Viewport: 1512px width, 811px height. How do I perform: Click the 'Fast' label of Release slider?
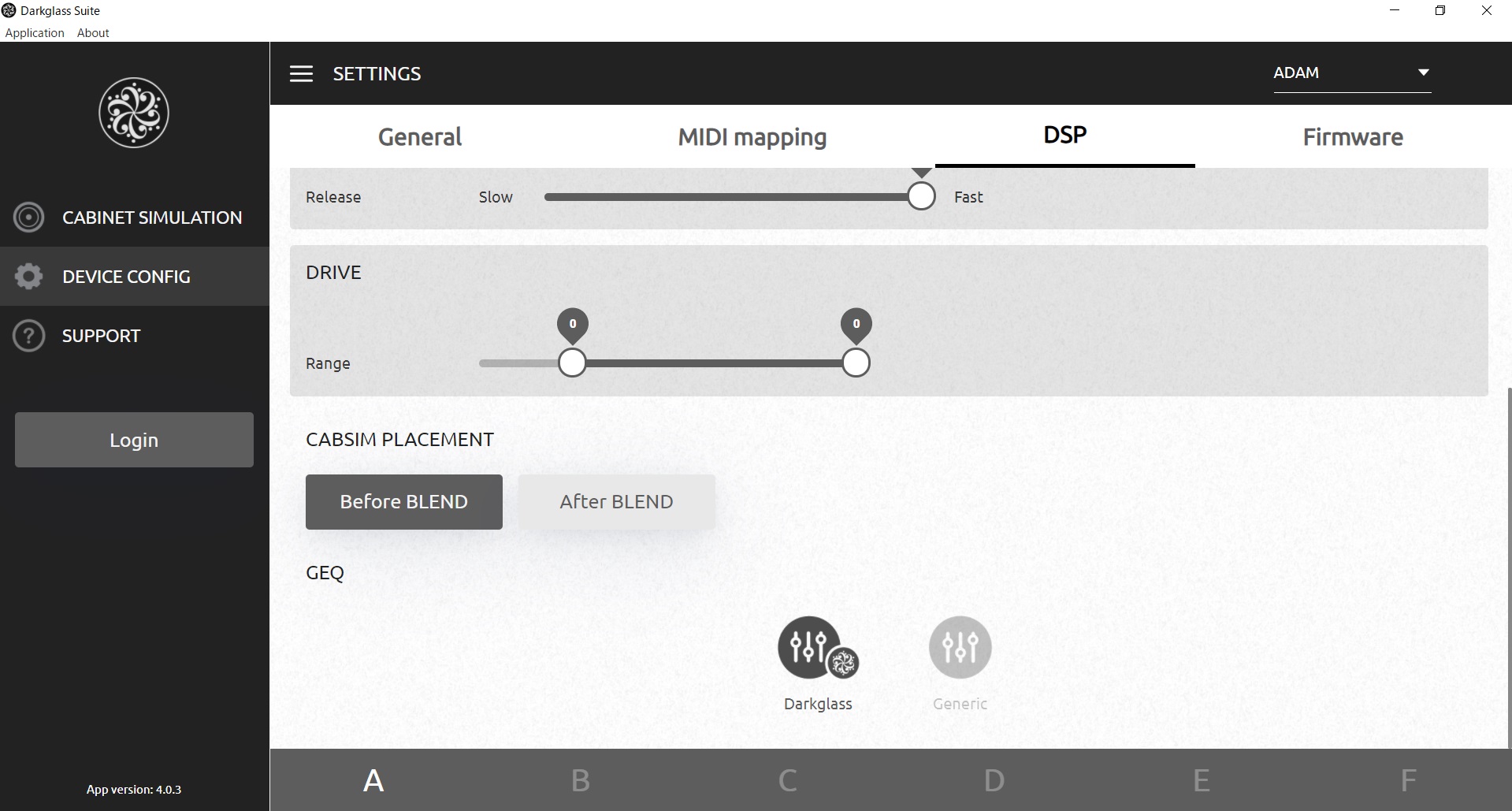tap(968, 197)
